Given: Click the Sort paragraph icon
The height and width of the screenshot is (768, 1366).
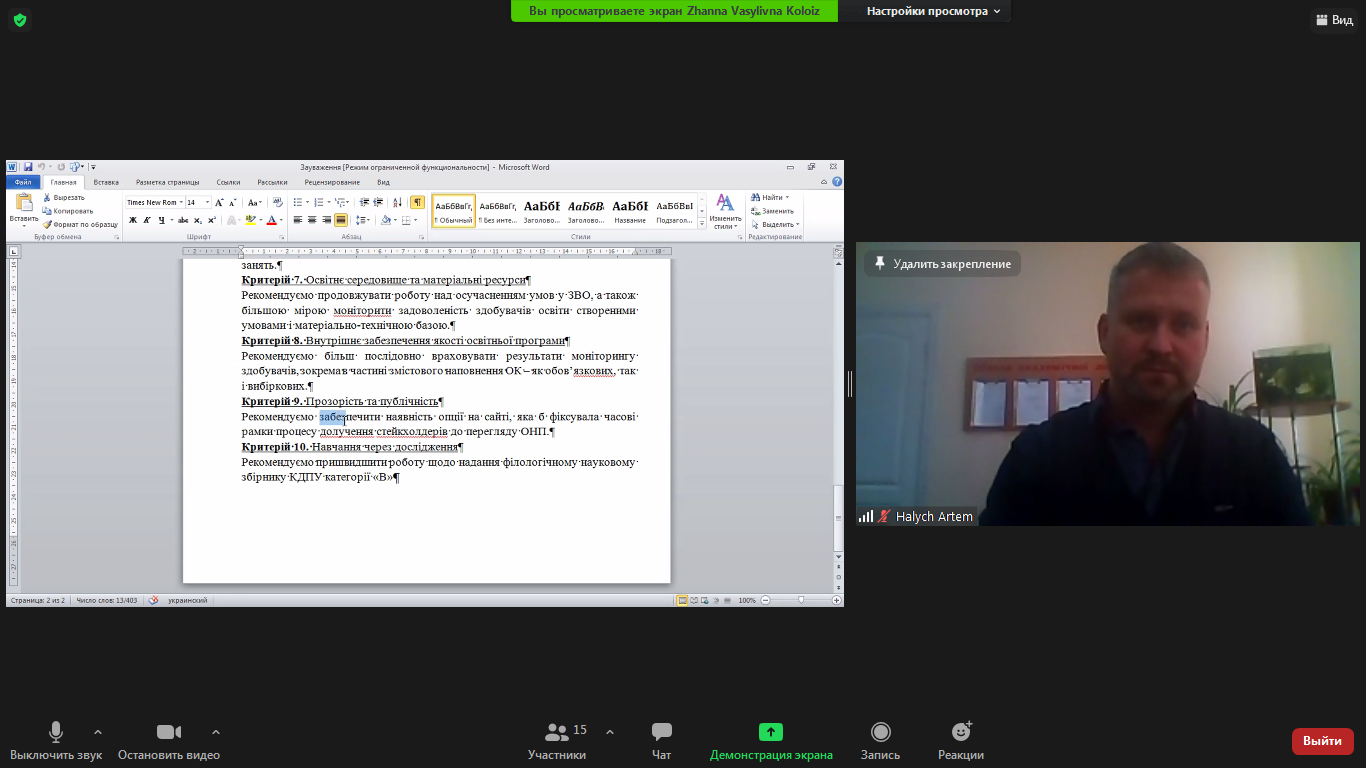Looking at the screenshot, I should coord(397,202).
